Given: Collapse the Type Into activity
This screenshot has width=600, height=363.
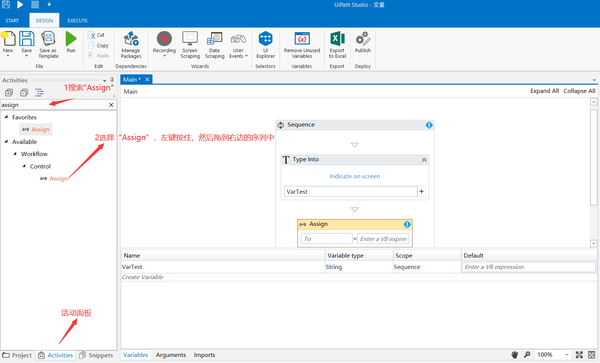Looking at the screenshot, I should (x=424, y=160).
